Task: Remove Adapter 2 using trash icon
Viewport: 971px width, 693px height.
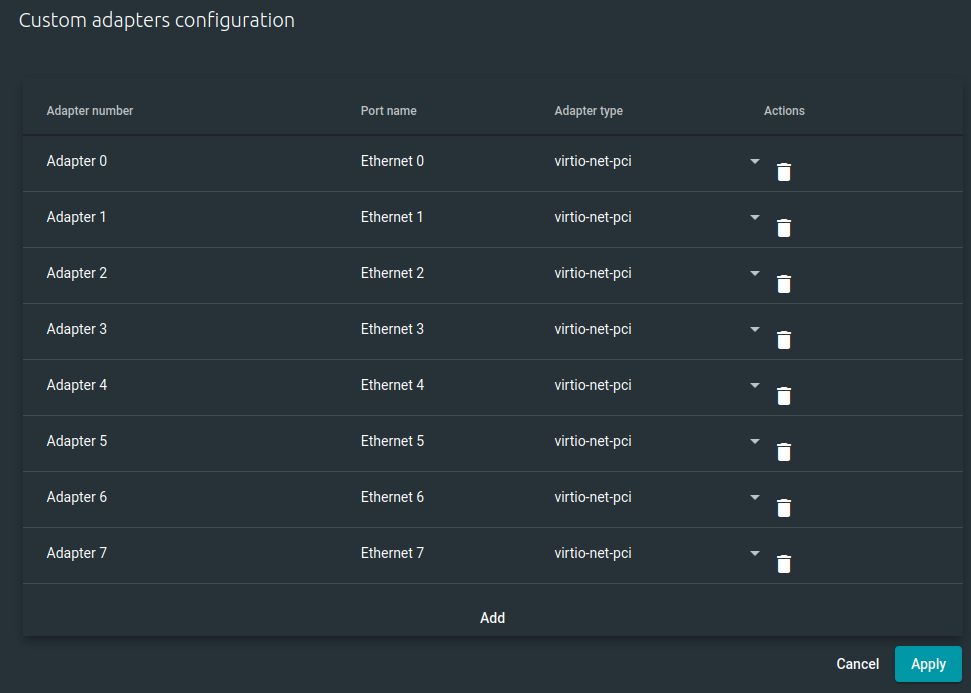Action: (784, 284)
